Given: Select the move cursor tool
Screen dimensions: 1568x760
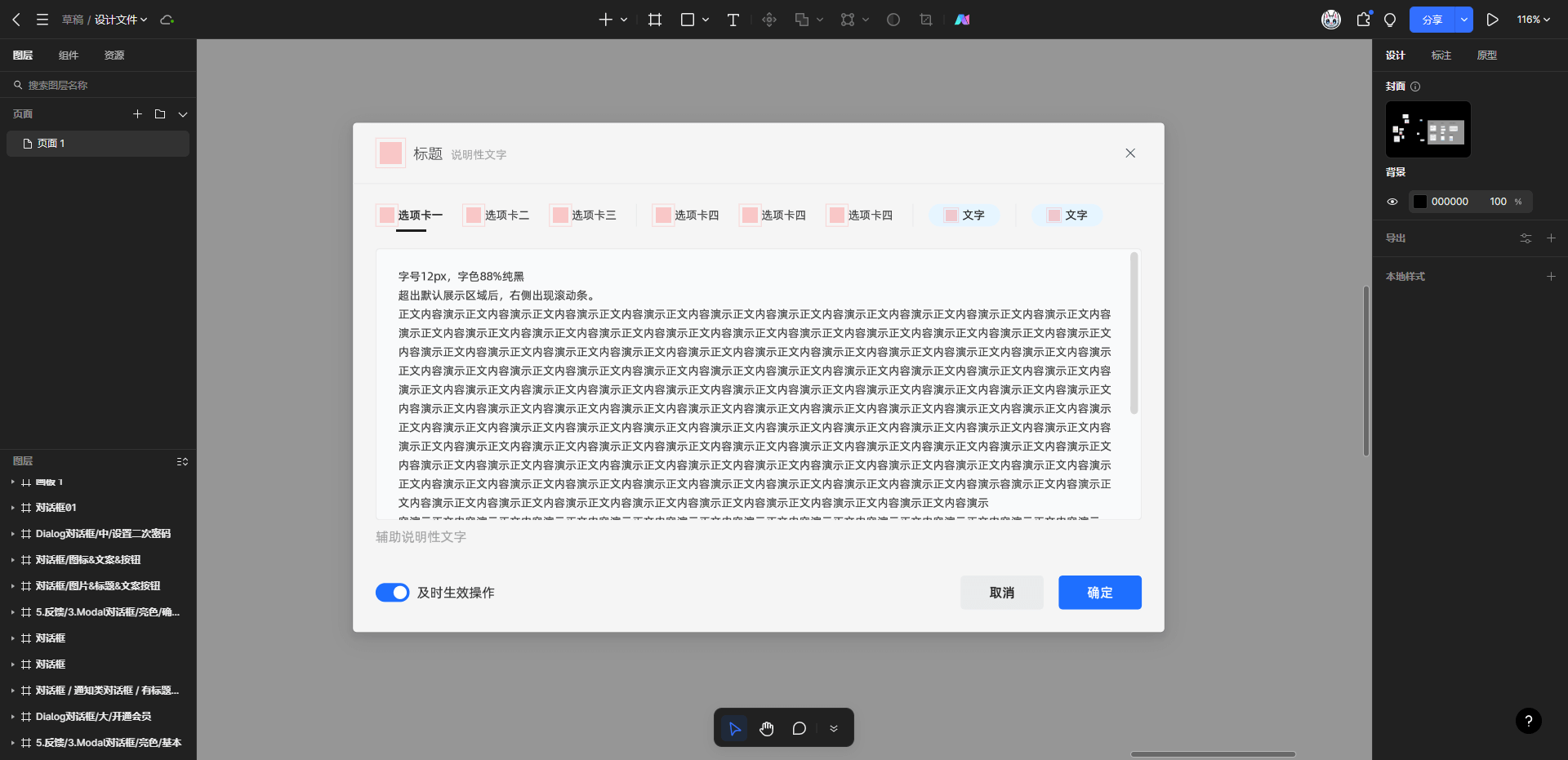Looking at the screenshot, I should [734, 728].
